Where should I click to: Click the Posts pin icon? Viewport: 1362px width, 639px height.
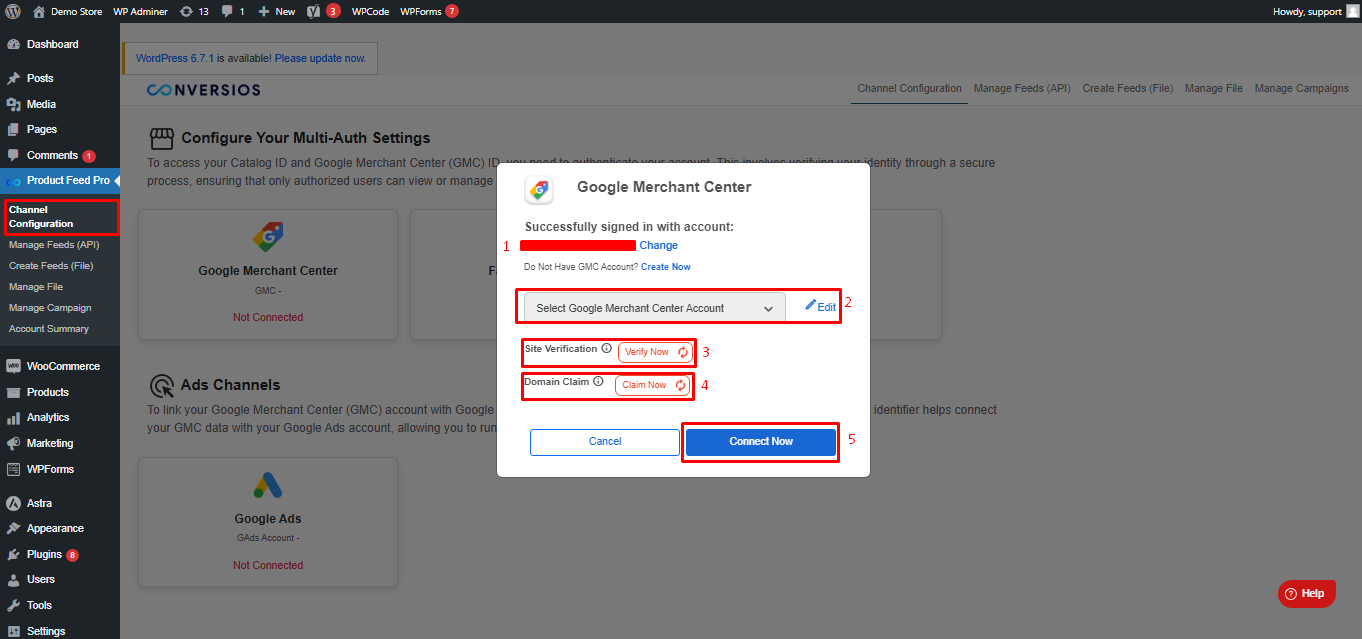tap(14, 78)
